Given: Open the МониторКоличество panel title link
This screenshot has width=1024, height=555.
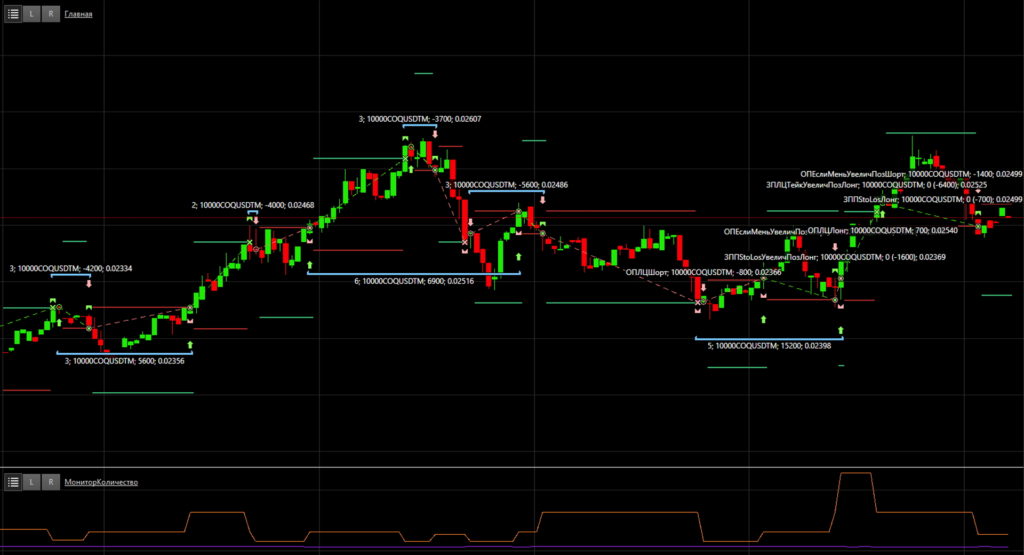Looking at the screenshot, I should [x=101, y=483].
